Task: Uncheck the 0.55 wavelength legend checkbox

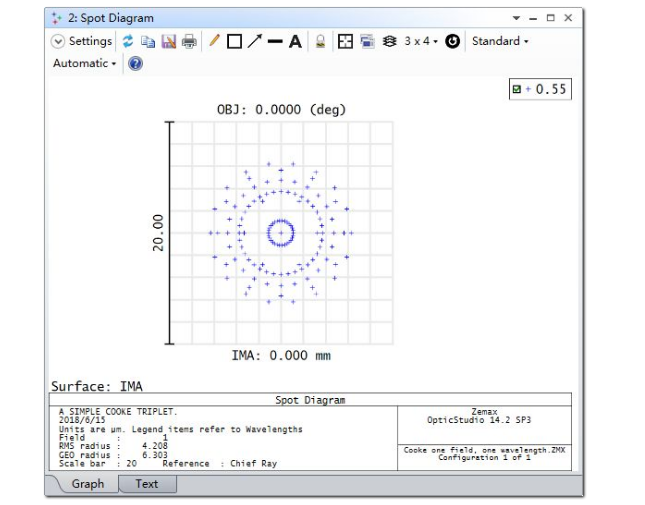Action: click(x=517, y=89)
